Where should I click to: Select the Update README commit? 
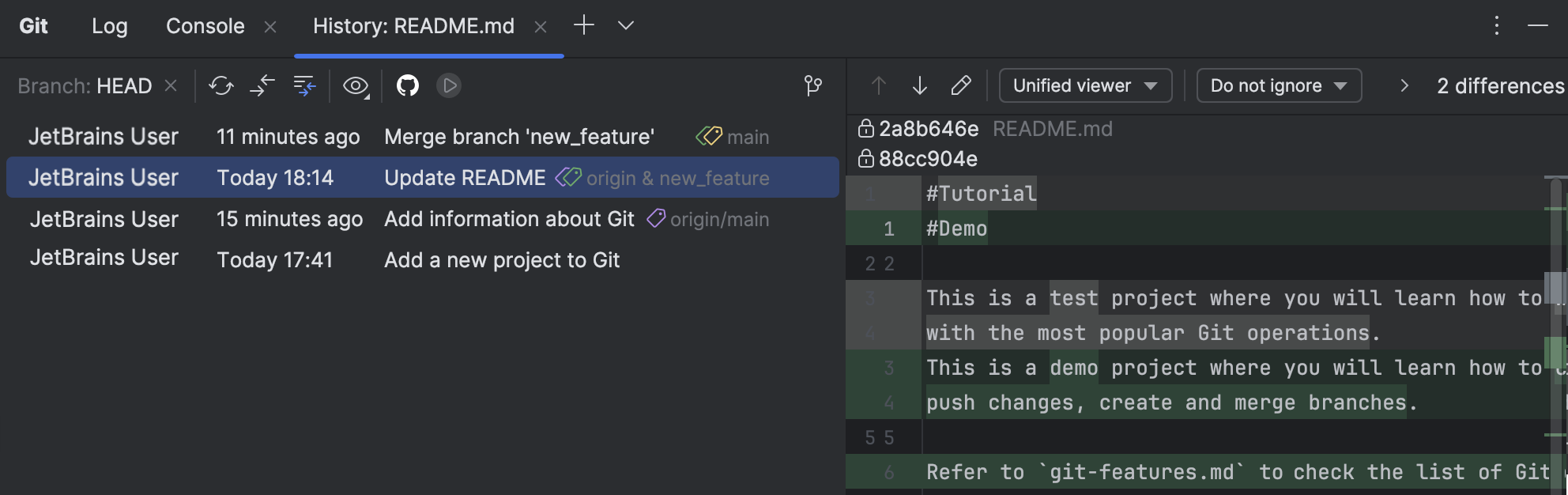(423, 178)
